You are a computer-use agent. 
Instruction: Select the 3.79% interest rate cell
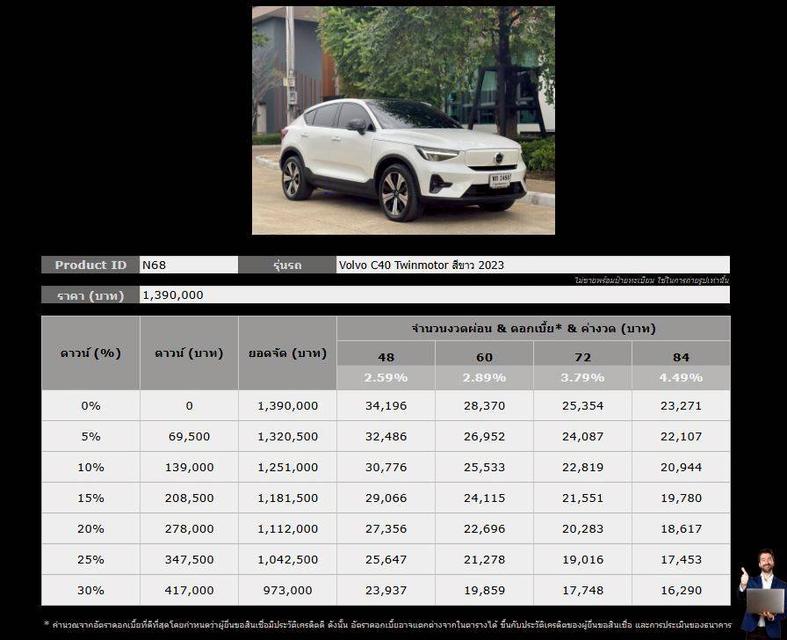[x=582, y=377]
